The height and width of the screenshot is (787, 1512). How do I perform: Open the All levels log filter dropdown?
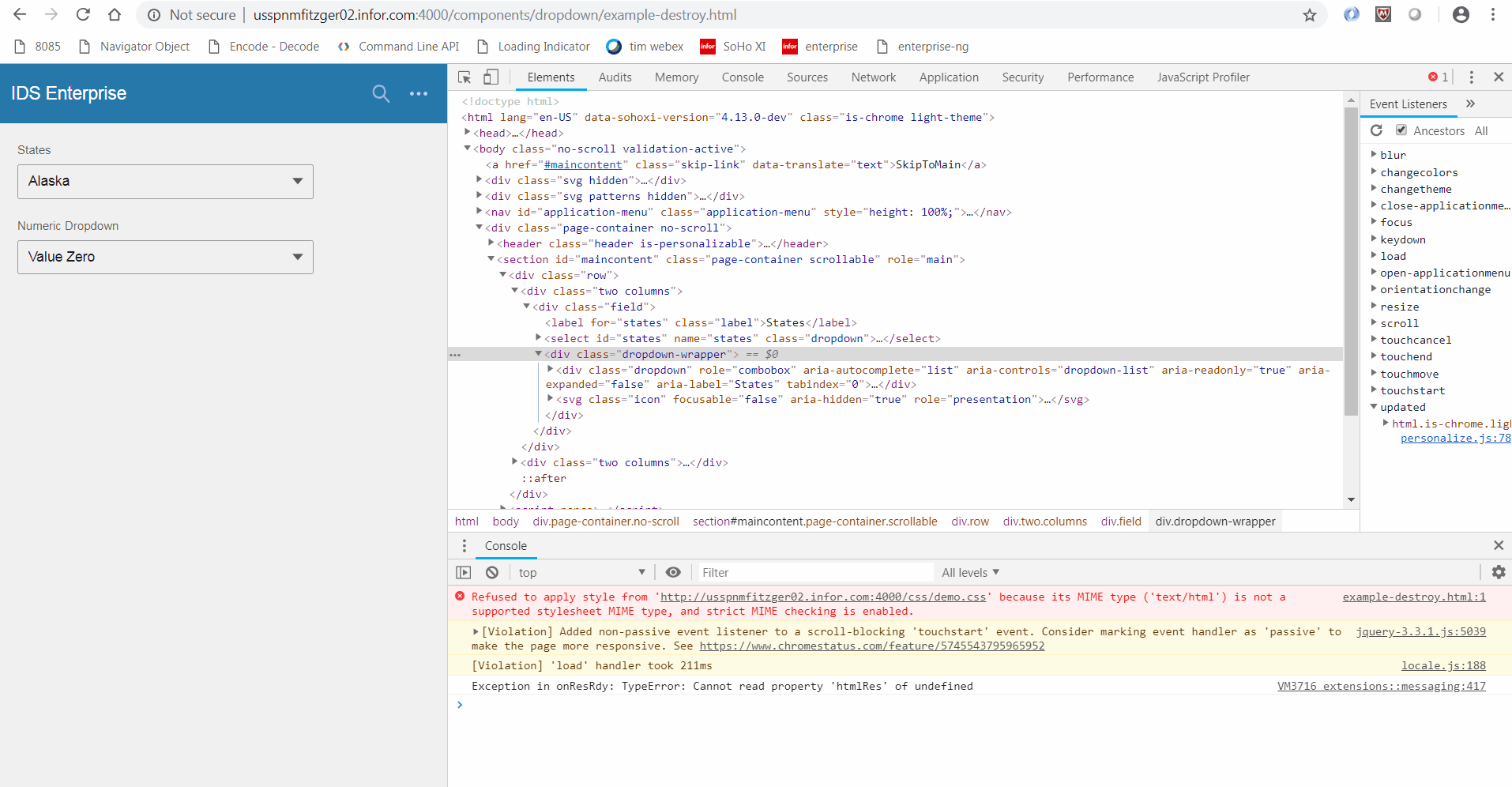969,572
